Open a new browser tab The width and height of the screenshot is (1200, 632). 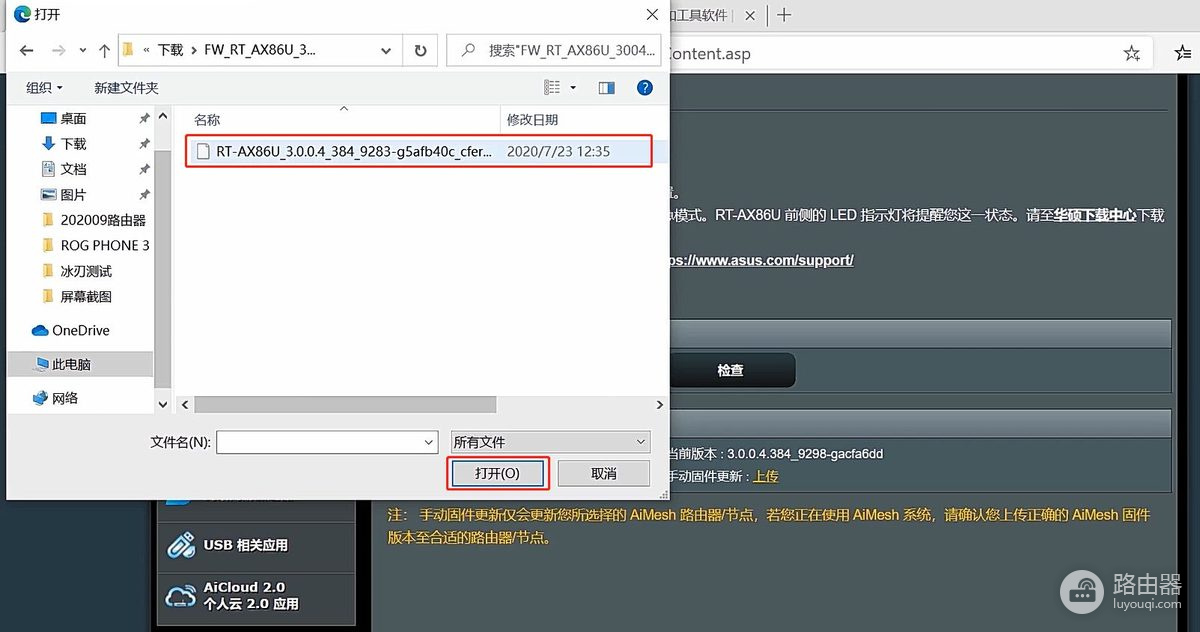pyautogui.click(x=784, y=15)
